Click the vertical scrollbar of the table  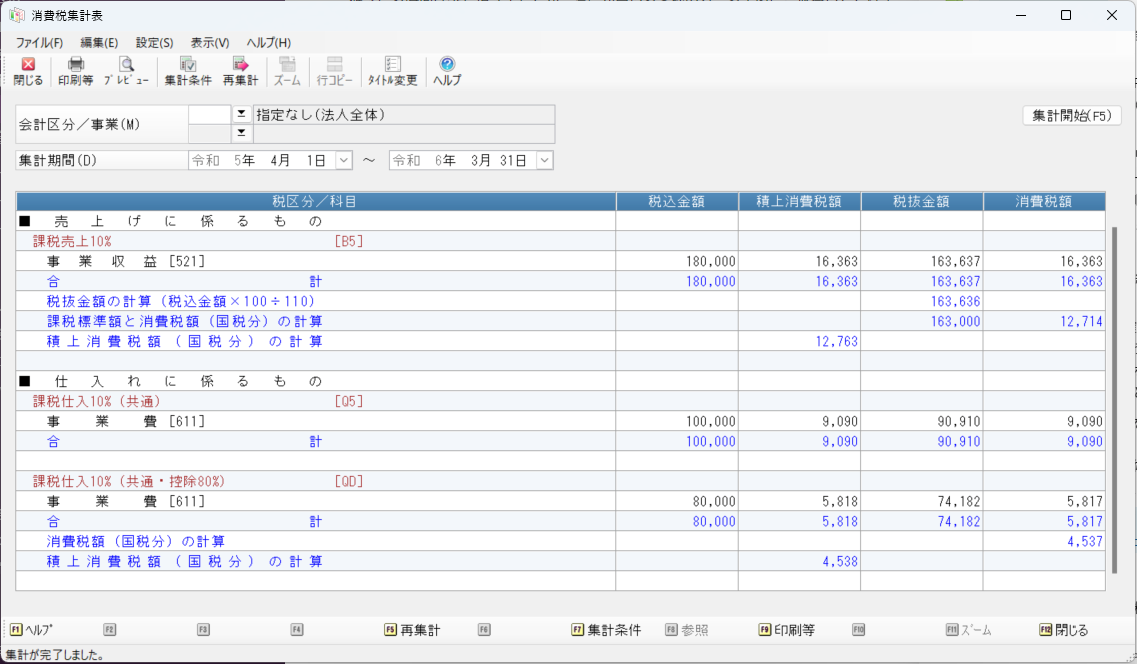[1115, 400]
